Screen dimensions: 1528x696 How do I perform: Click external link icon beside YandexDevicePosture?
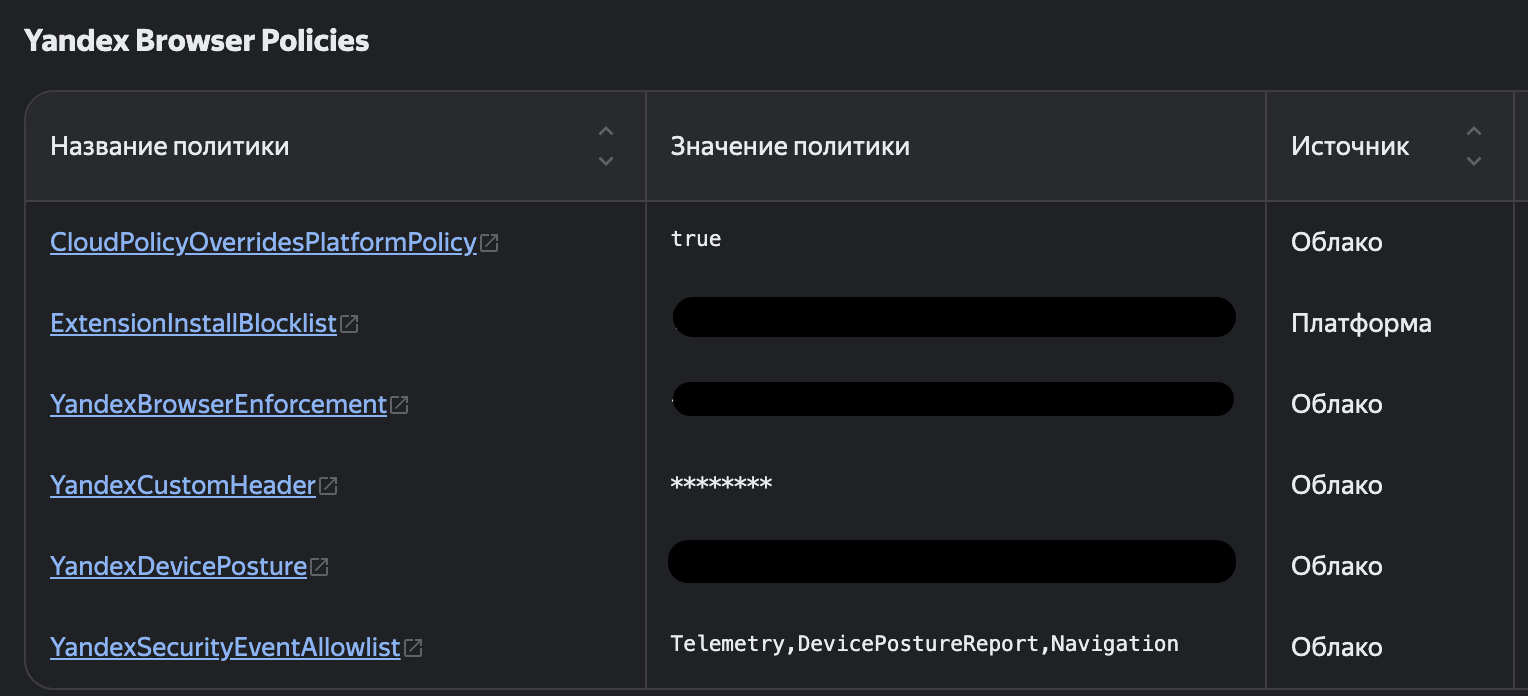point(319,567)
